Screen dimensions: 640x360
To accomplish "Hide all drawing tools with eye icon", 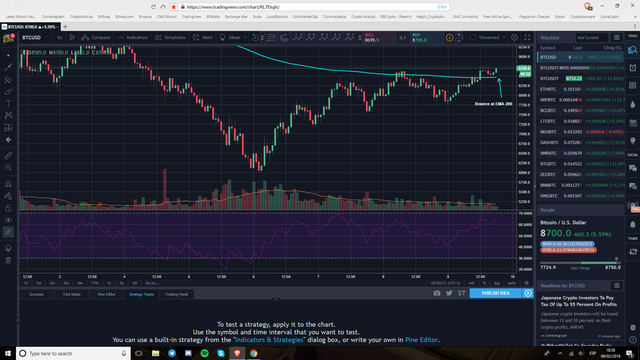I will [8, 220].
